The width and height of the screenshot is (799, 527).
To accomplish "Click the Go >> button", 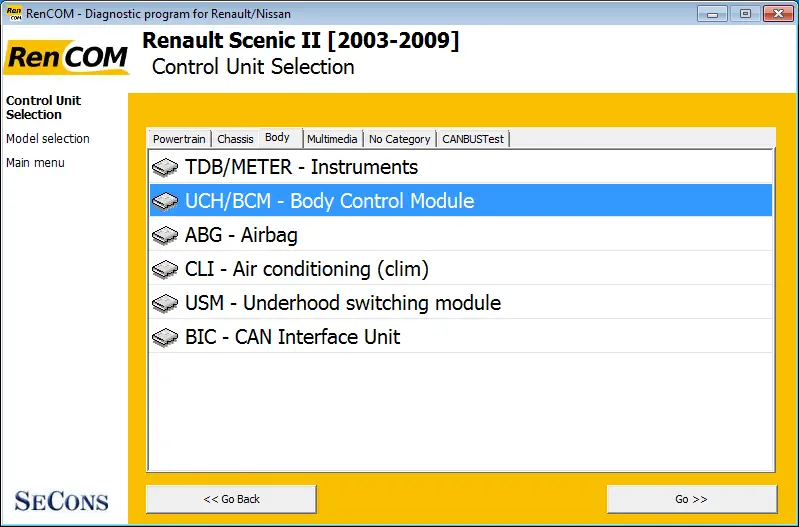I will (x=691, y=499).
